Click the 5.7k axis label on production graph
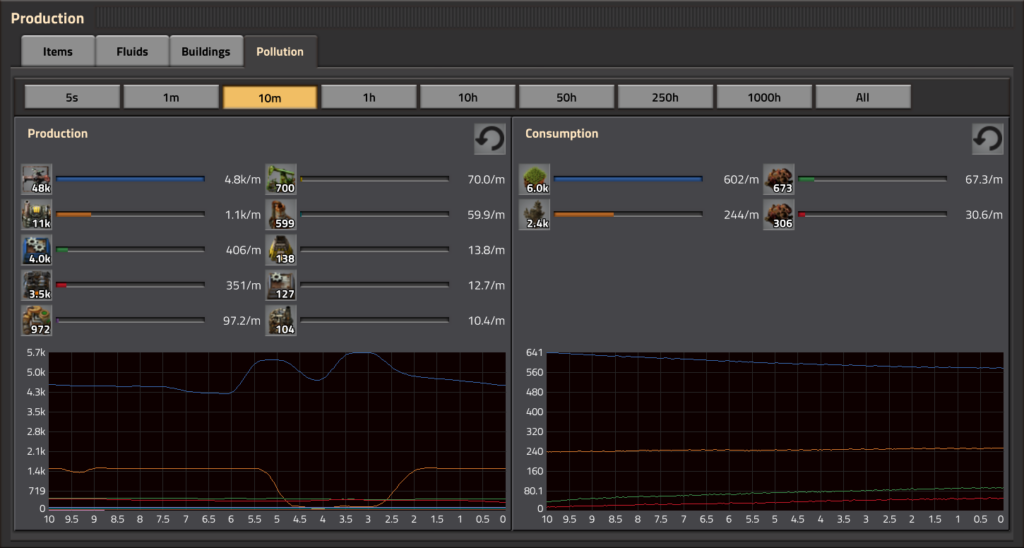Image resolution: width=1024 pixels, height=548 pixels. [35, 353]
